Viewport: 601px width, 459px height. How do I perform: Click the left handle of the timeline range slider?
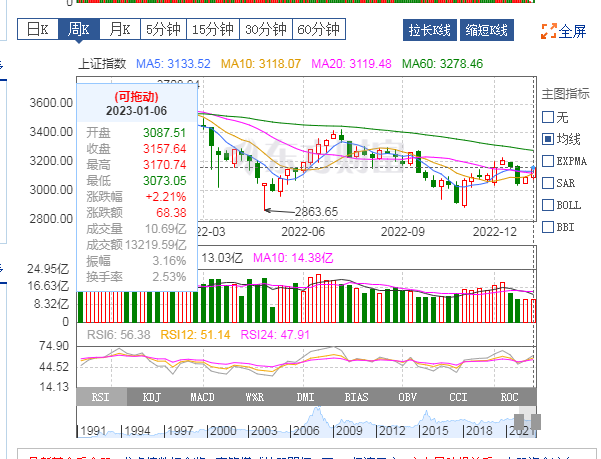pyautogui.click(x=519, y=421)
